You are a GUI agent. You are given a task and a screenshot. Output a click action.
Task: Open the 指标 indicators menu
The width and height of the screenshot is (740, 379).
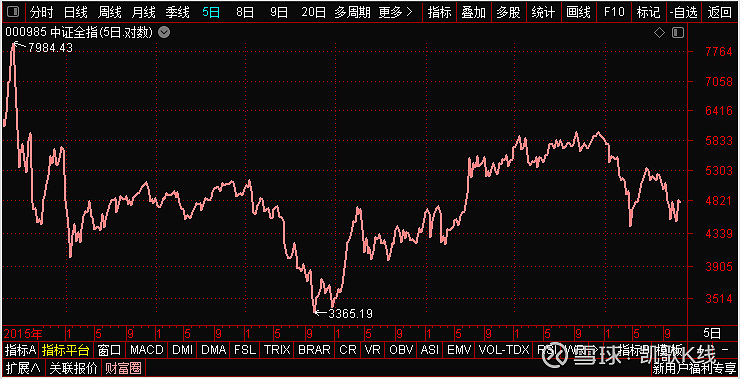439,12
